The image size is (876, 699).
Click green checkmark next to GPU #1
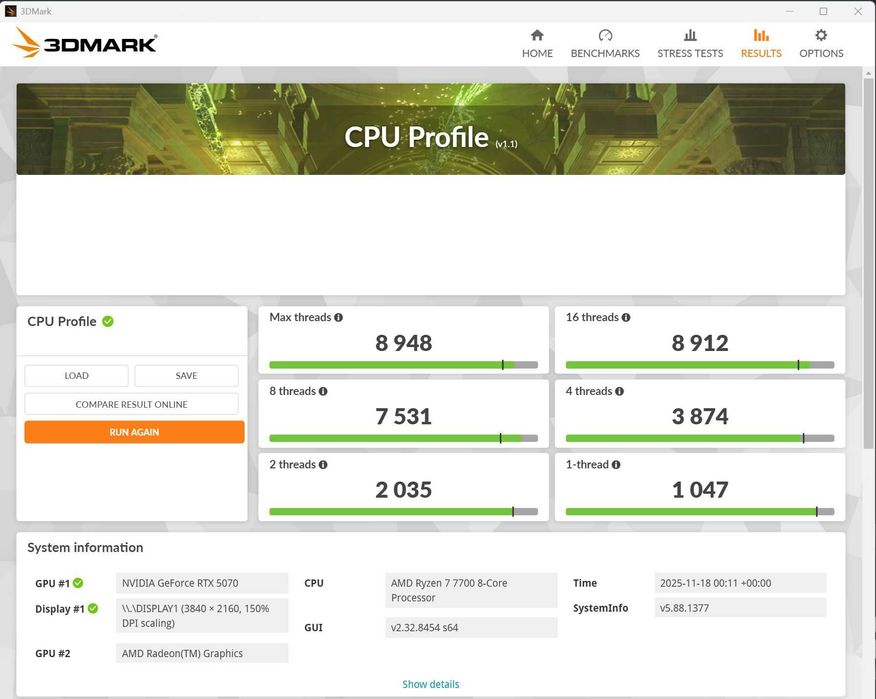tap(78, 583)
